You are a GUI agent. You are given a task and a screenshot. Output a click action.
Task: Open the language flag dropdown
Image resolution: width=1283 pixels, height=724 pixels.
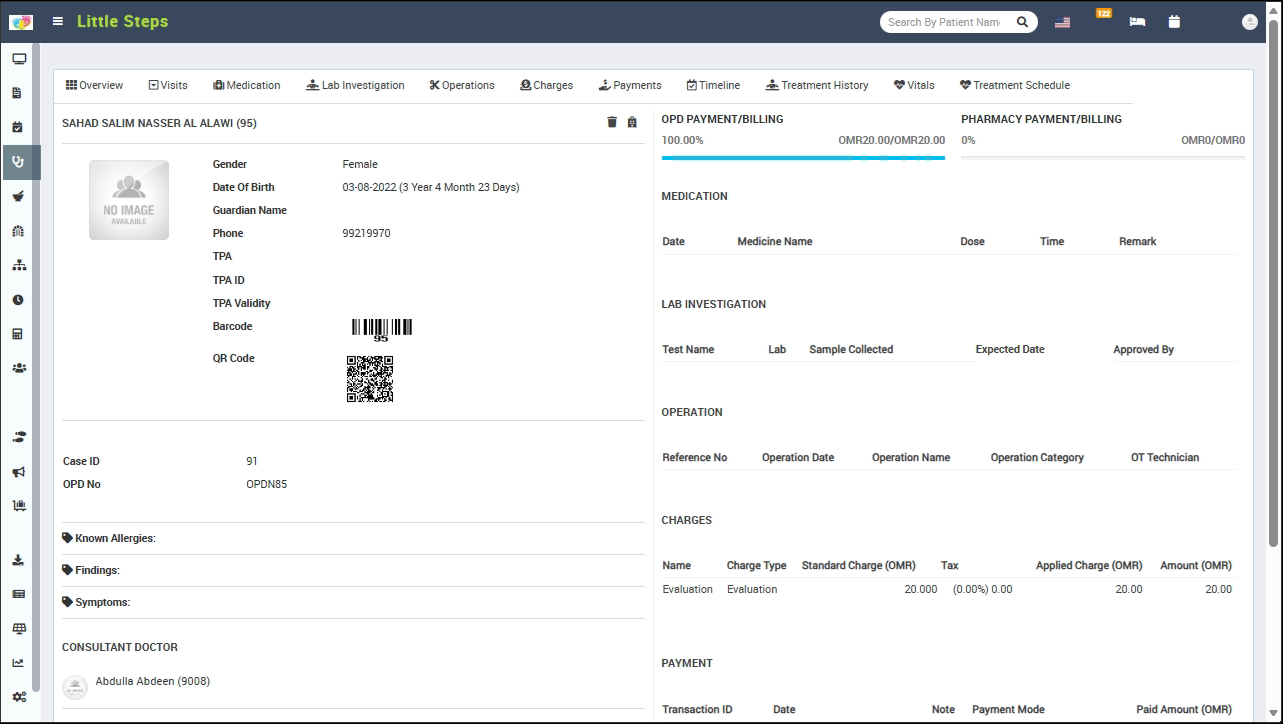click(x=1062, y=22)
